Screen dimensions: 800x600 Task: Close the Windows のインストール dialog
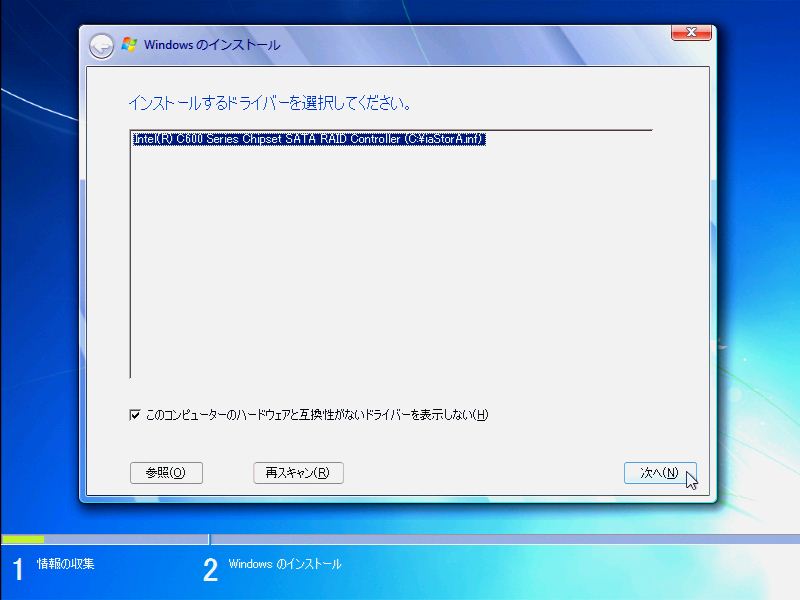point(691,32)
